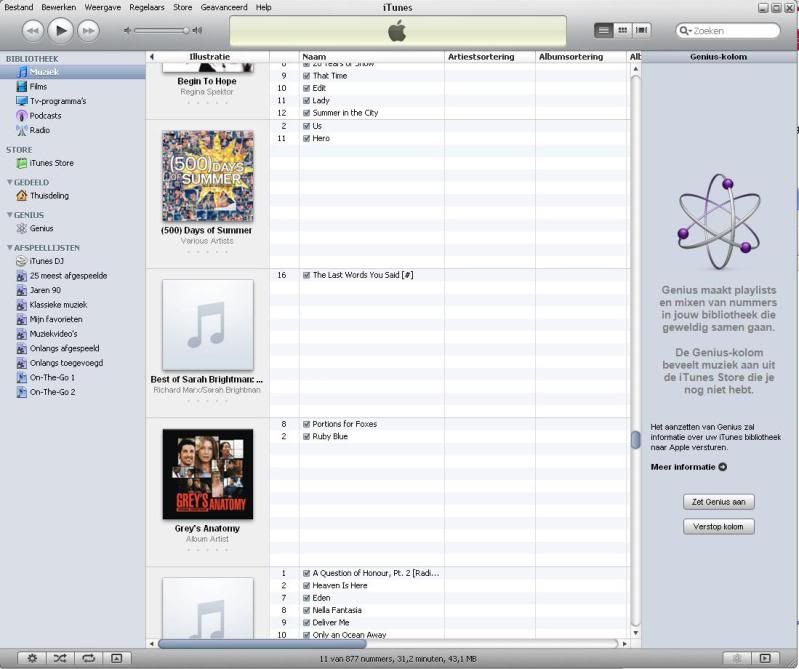Click the Zet Genius aan button
The width and height of the screenshot is (799, 669).
[718, 502]
